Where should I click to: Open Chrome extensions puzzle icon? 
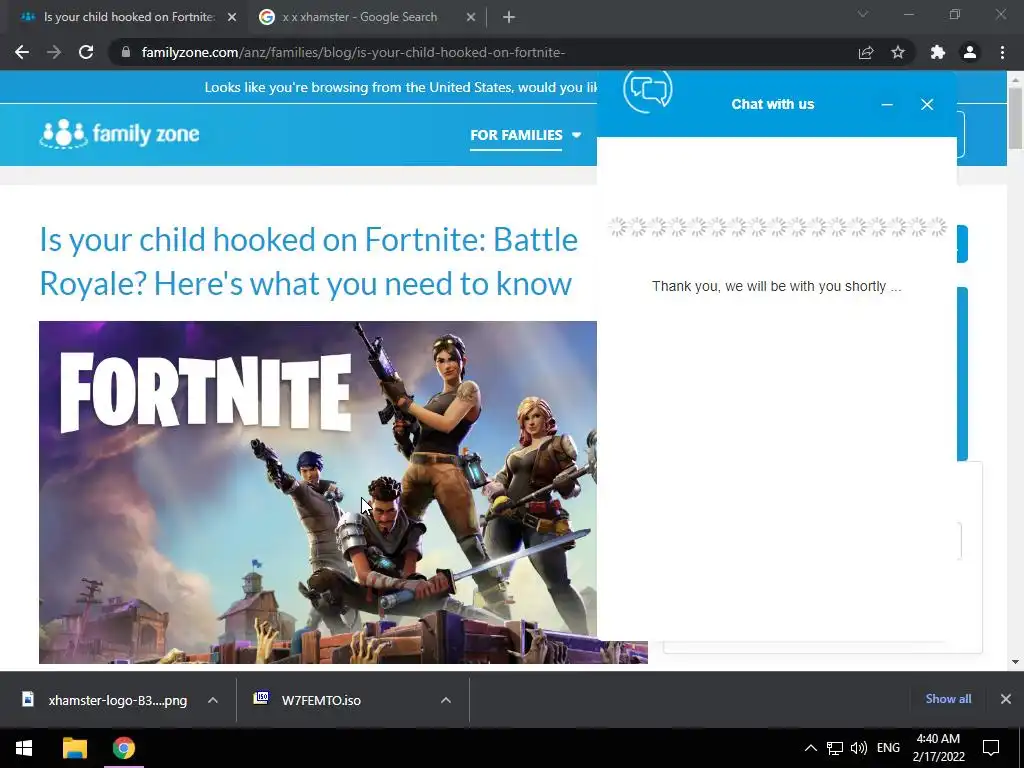coord(938,52)
